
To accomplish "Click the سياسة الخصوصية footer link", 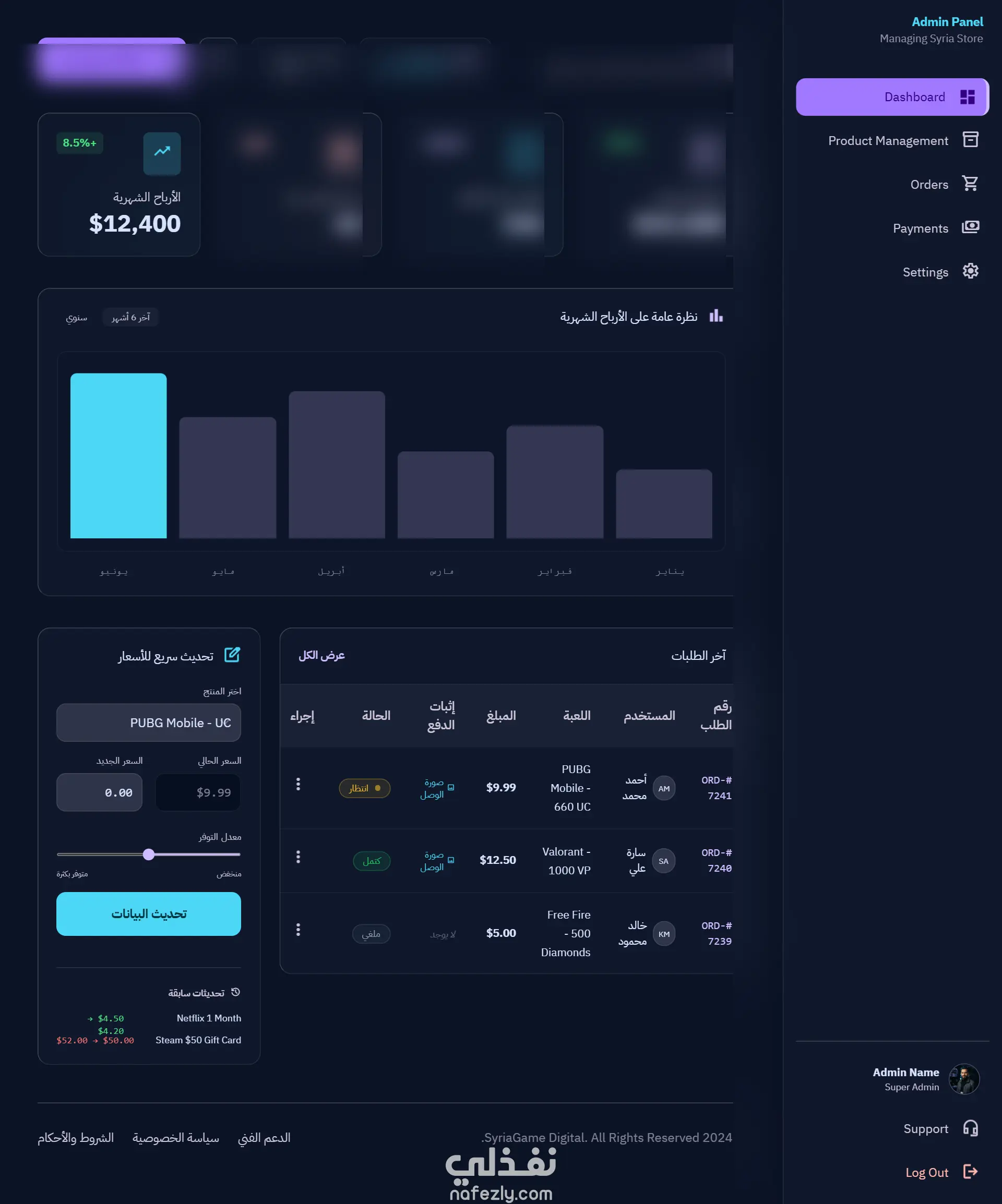I will click(x=175, y=1138).
